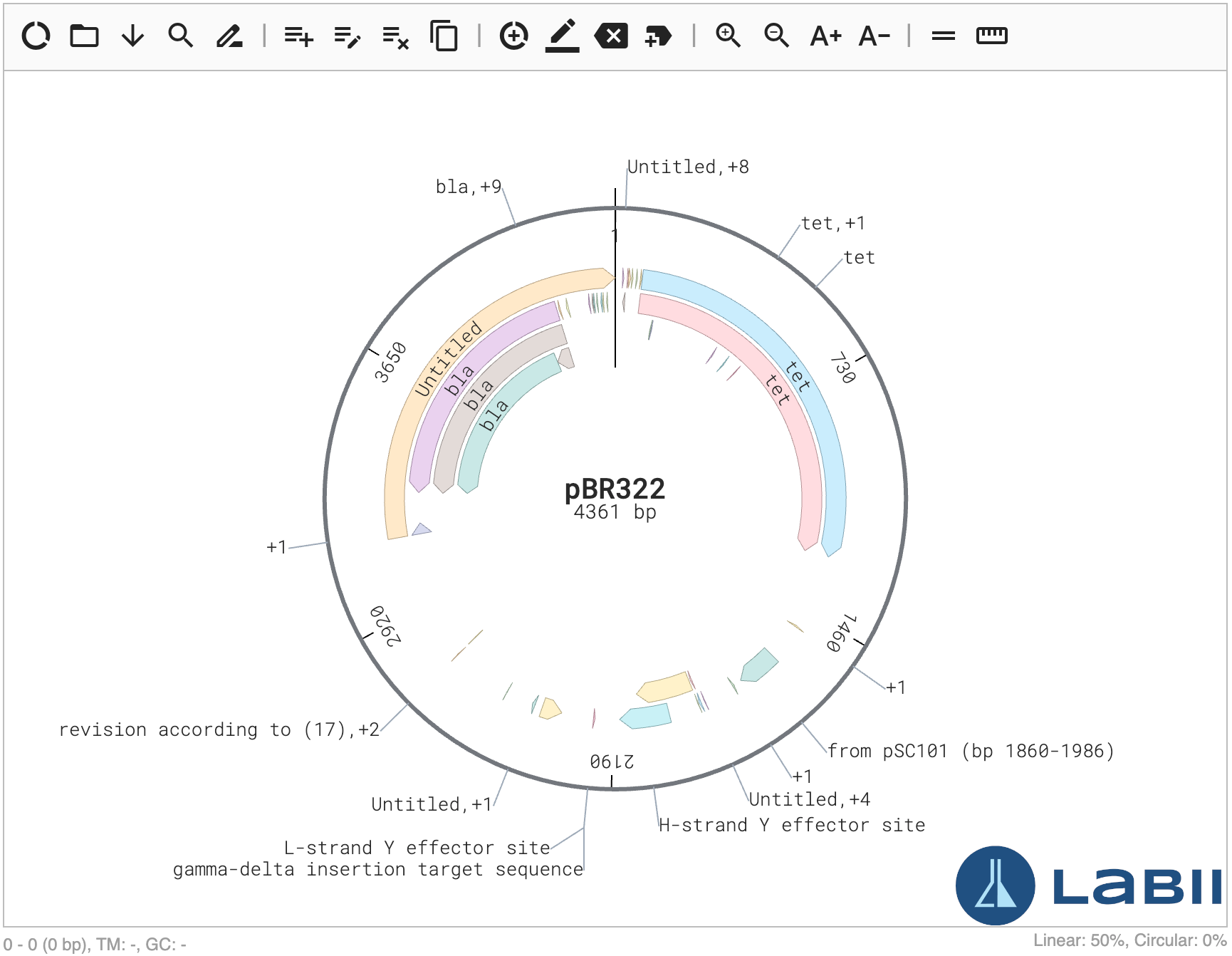Open search with the magnifier icon
Screen dimensions: 1232x956
pyautogui.click(x=180, y=36)
